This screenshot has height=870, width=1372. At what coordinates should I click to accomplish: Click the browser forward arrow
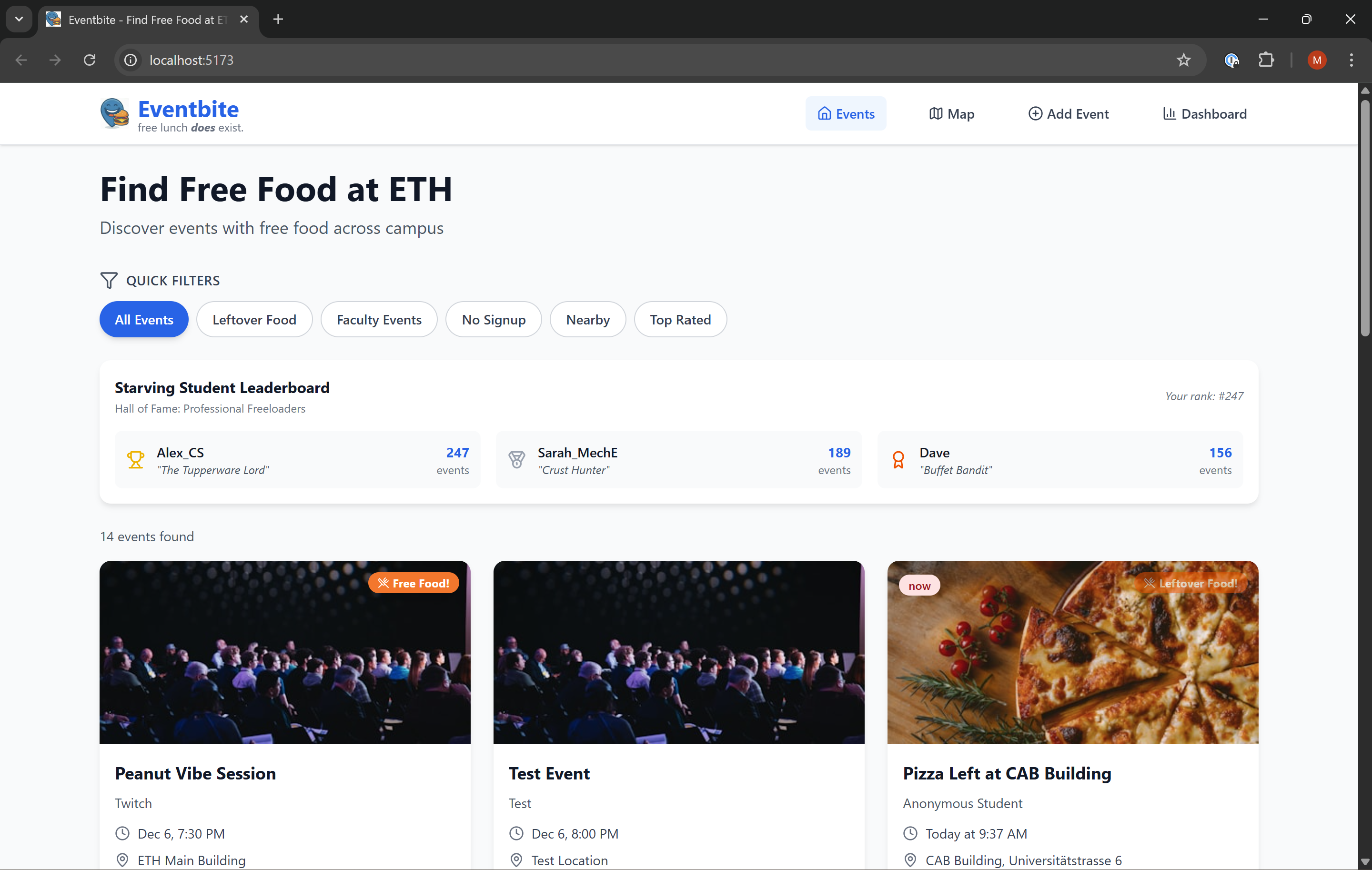55,60
